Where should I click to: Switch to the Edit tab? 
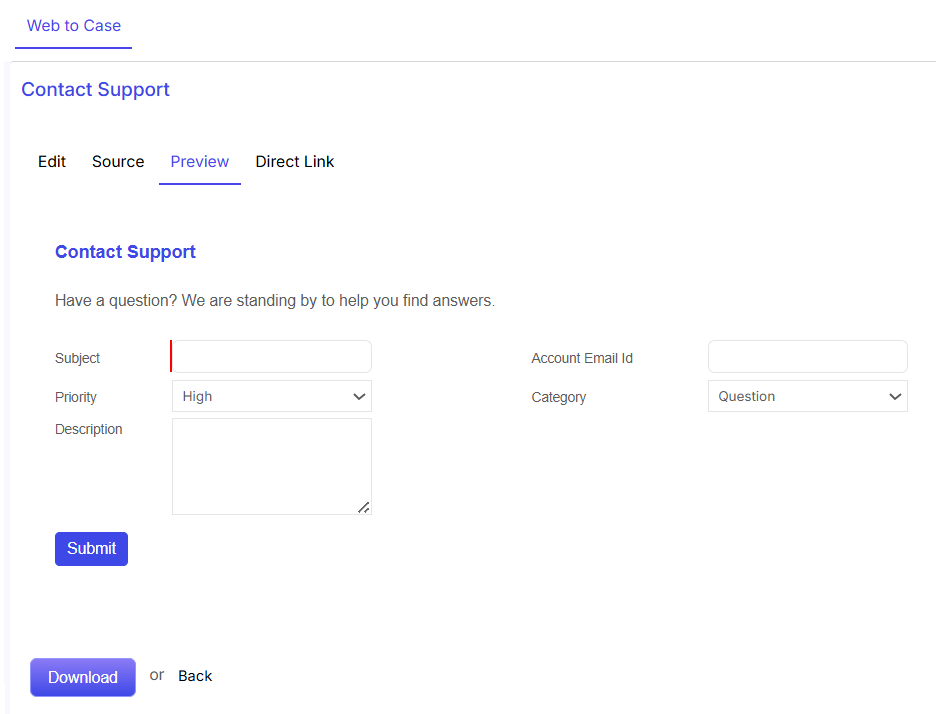coord(52,162)
